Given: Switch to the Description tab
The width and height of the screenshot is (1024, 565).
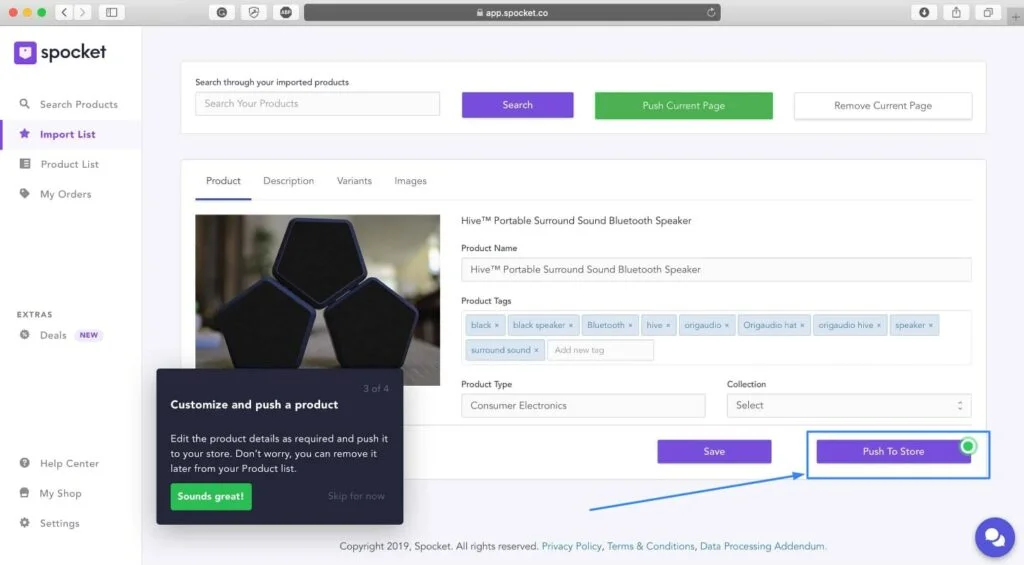Looking at the screenshot, I should (x=288, y=181).
